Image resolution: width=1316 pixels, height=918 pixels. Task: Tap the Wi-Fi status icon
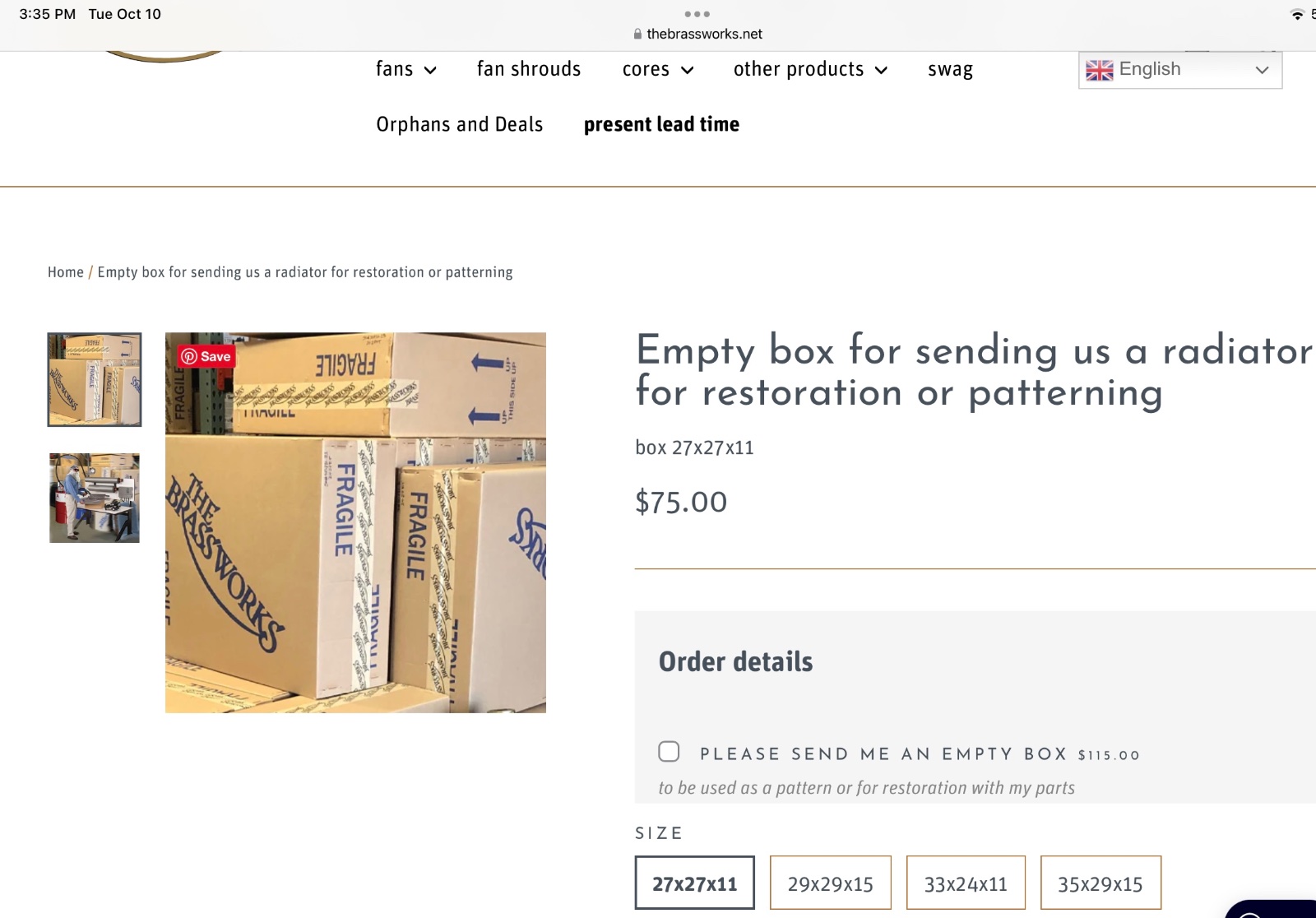(1297, 14)
